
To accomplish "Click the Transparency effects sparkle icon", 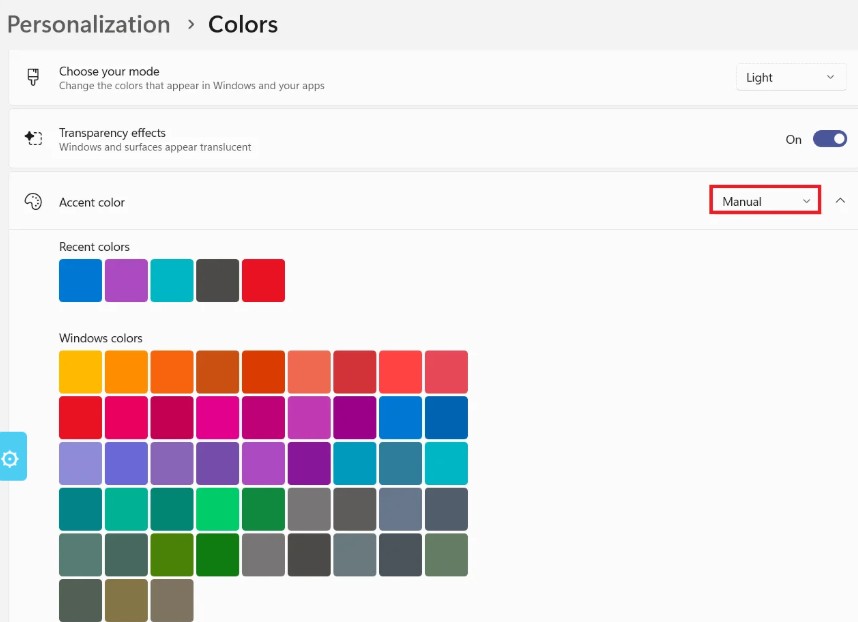I will click(x=33, y=139).
